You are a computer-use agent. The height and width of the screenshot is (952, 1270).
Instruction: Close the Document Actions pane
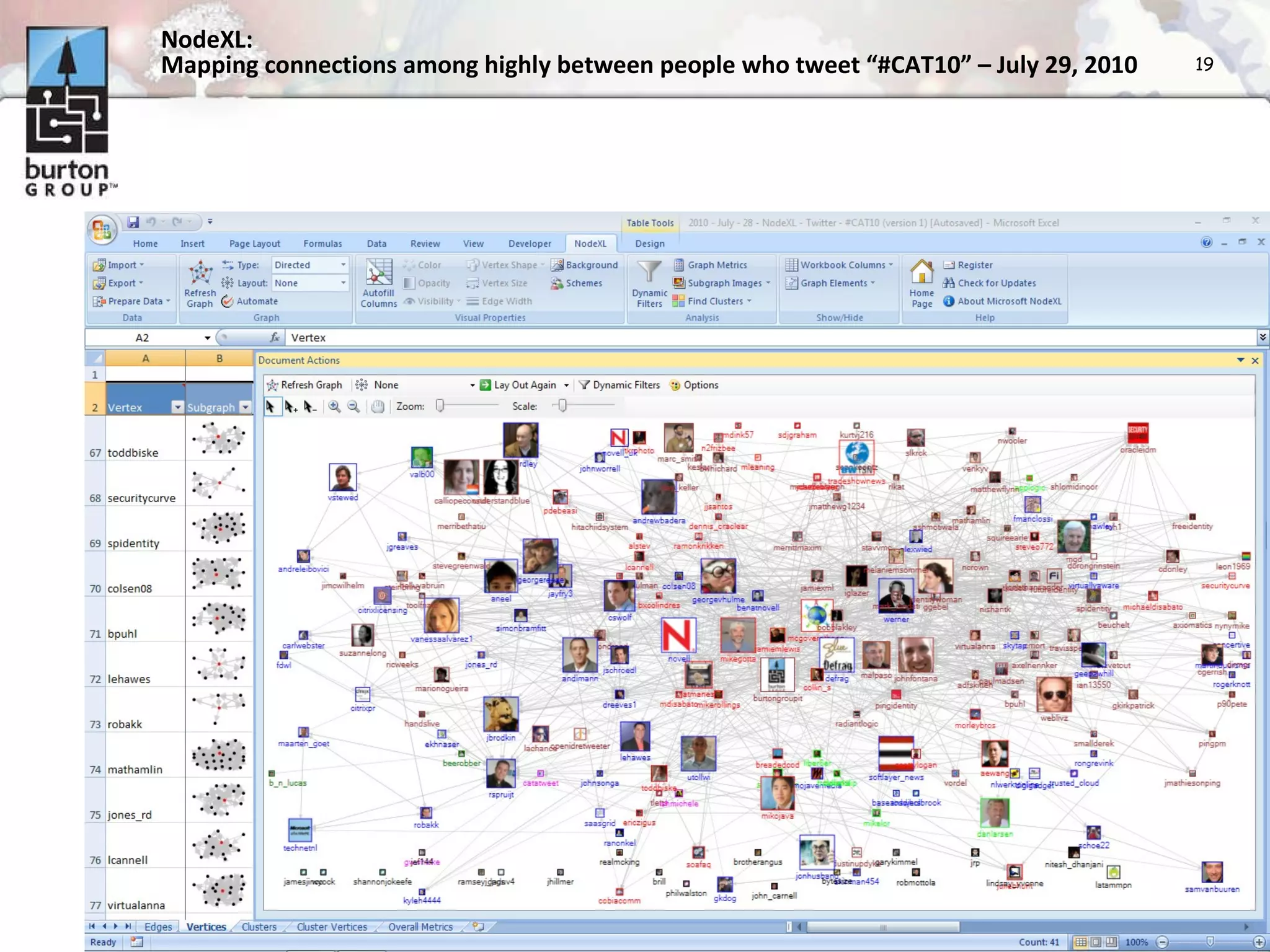point(1255,361)
